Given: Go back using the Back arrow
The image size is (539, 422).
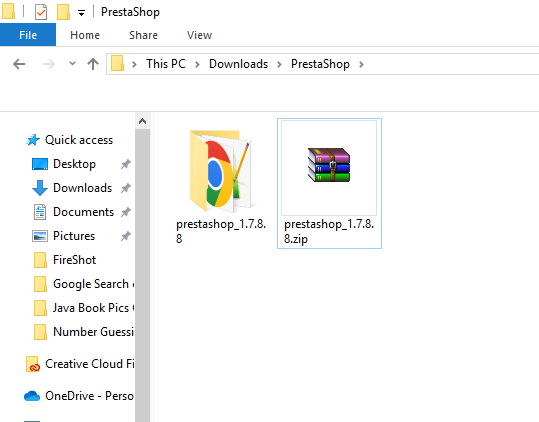Looking at the screenshot, I should pos(19,64).
